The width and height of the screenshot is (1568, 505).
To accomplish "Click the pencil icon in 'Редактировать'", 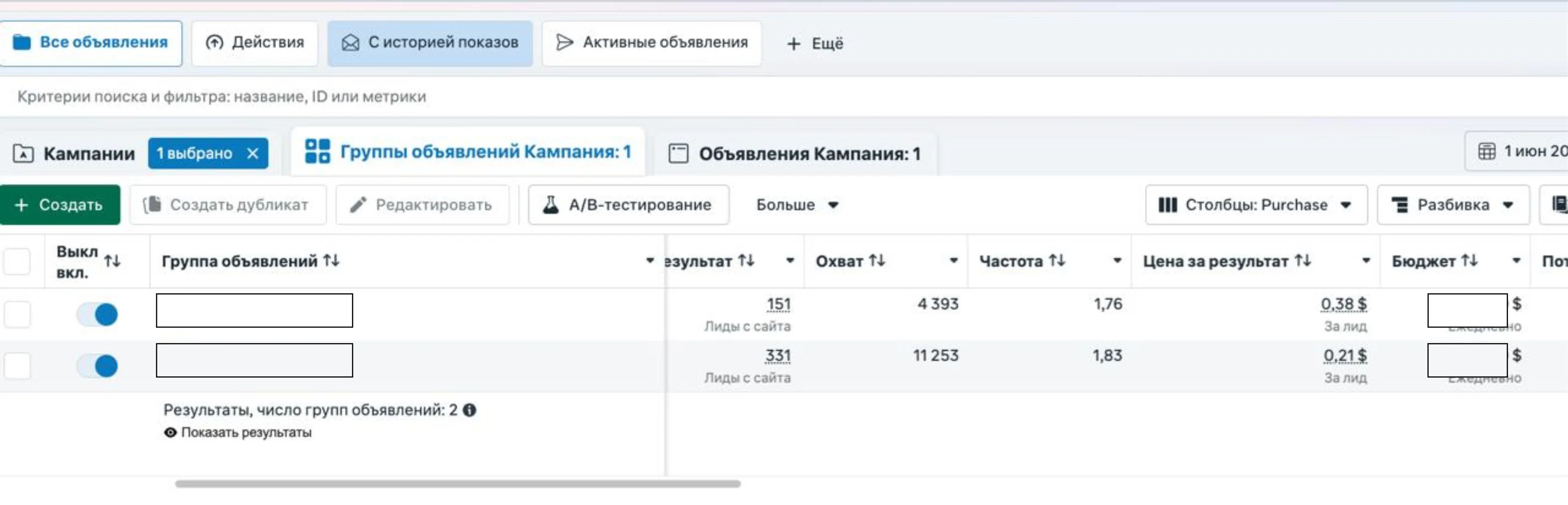I will [x=358, y=205].
